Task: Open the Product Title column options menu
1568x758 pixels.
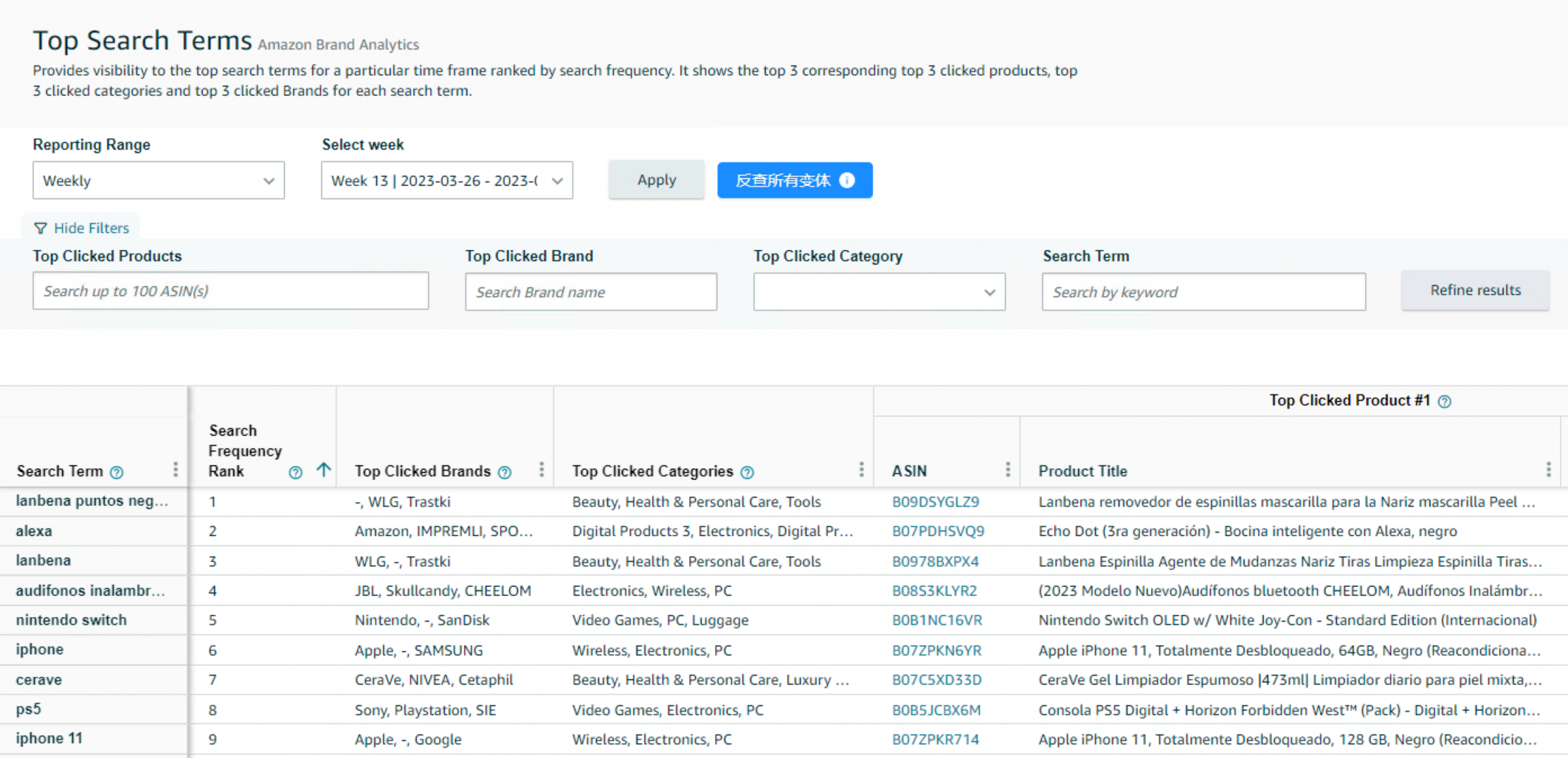Action: pos(1548,470)
